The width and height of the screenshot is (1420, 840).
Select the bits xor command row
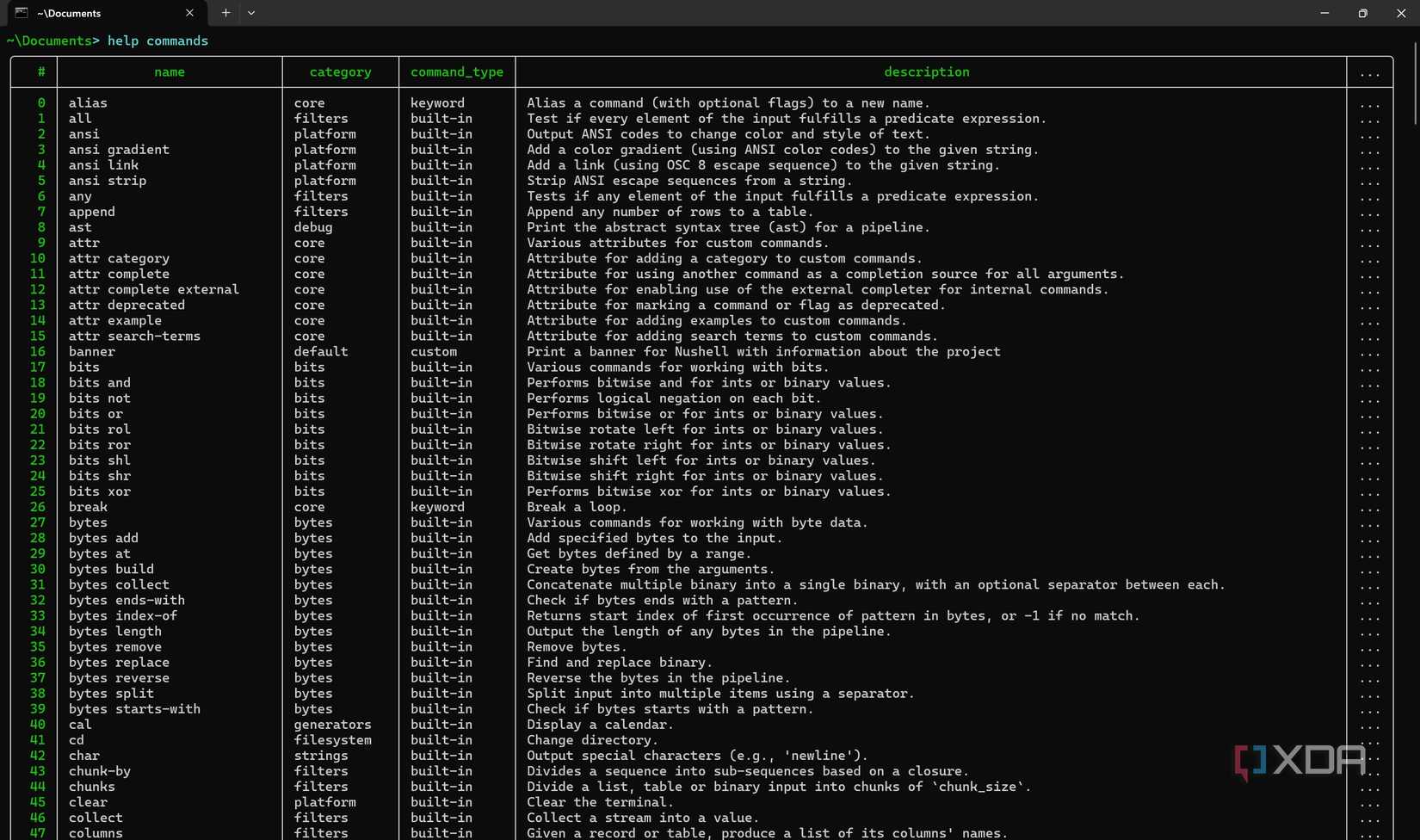[99, 491]
